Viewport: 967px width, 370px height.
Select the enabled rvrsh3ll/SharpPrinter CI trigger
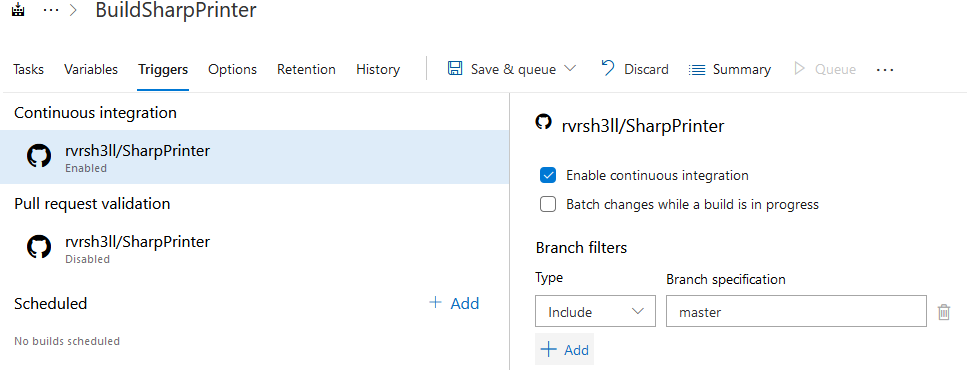254,157
